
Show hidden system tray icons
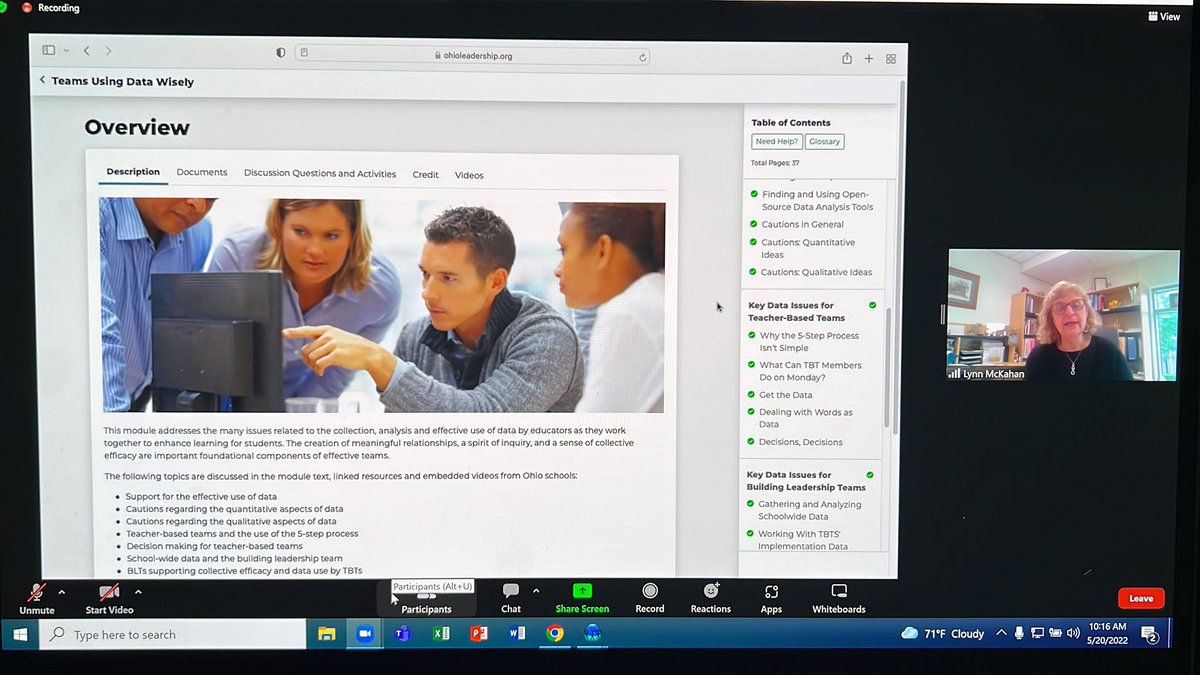(1002, 633)
